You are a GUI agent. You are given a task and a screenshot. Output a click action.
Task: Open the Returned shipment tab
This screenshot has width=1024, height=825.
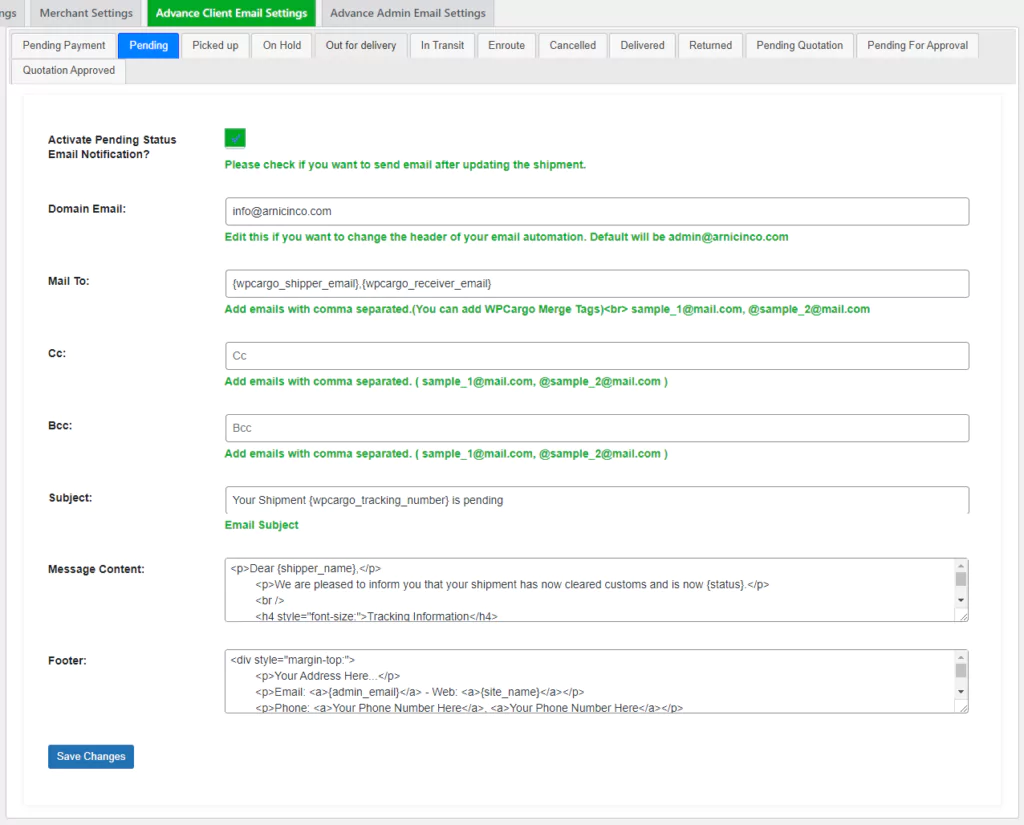[710, 45]
